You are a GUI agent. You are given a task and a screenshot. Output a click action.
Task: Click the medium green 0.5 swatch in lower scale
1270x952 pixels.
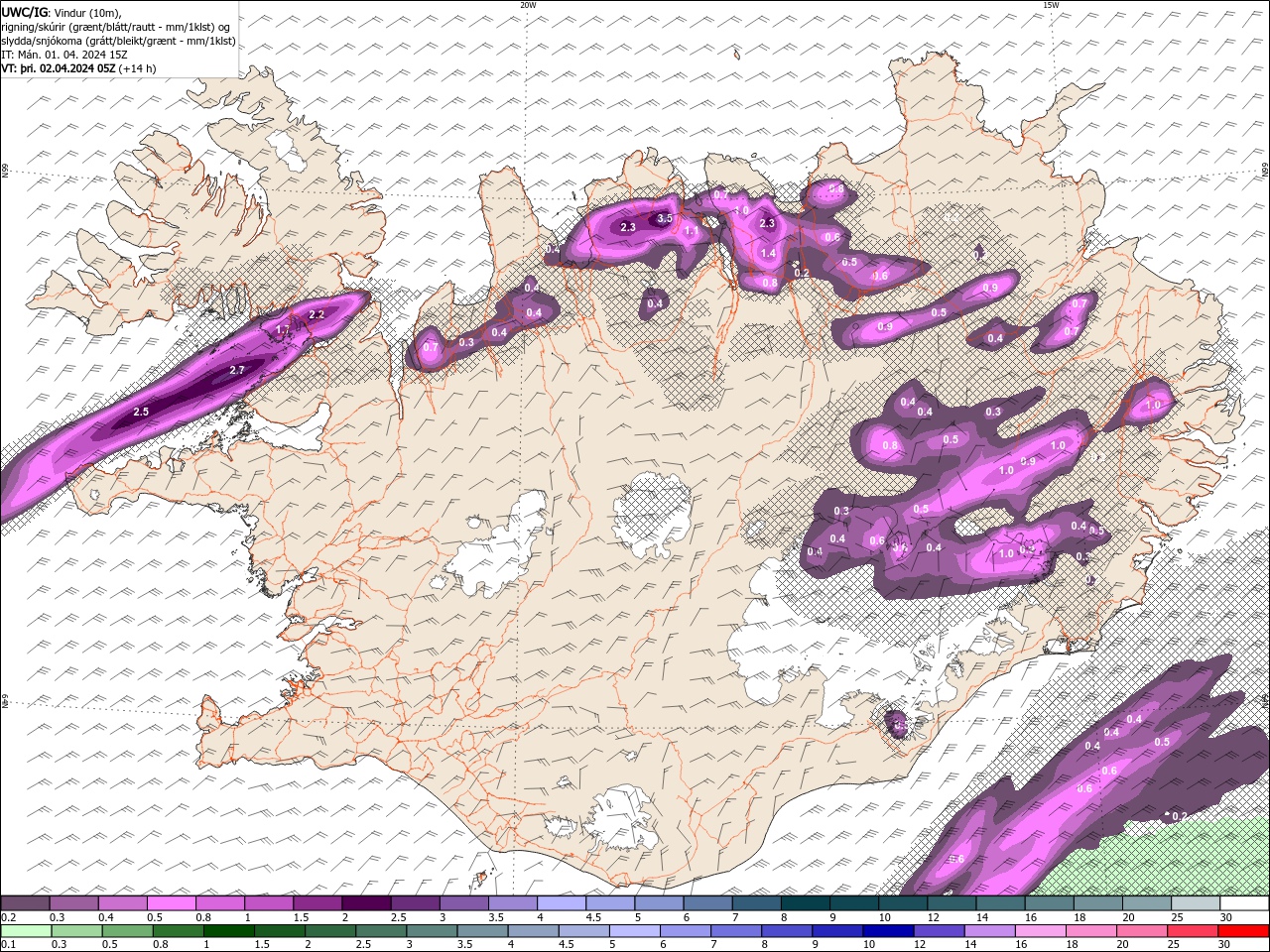pos(127,931)
